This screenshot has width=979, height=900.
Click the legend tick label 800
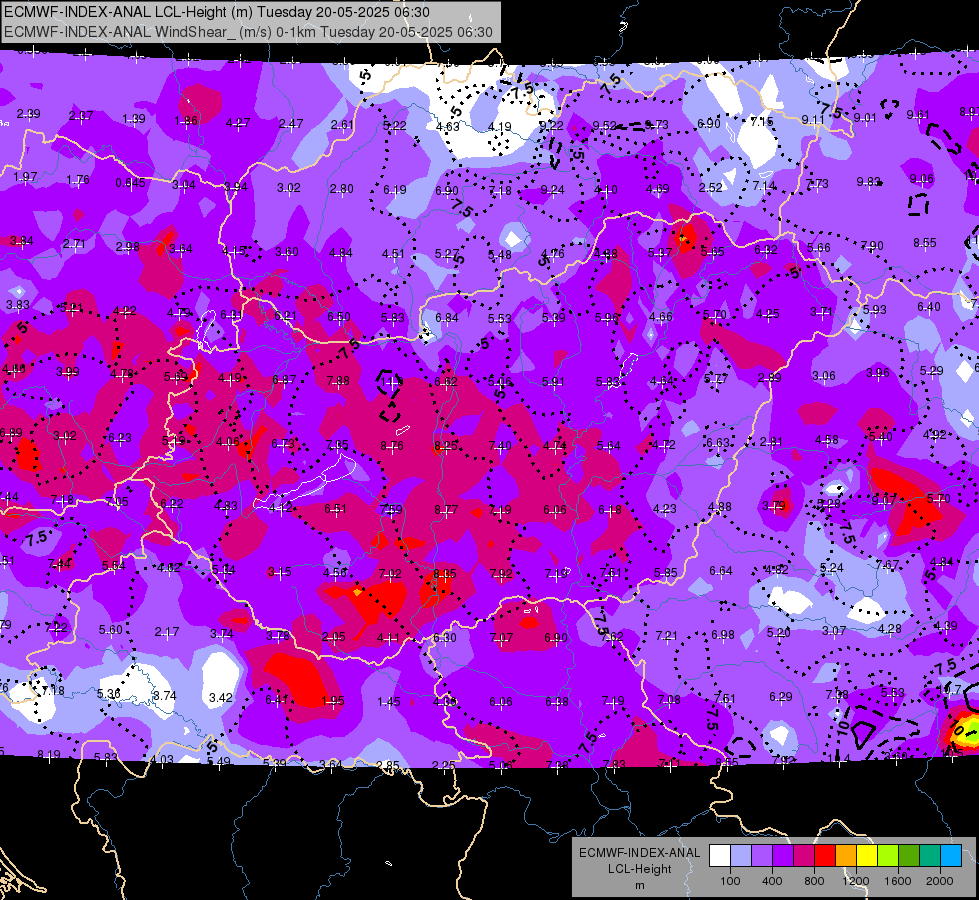tap(814, 881)
